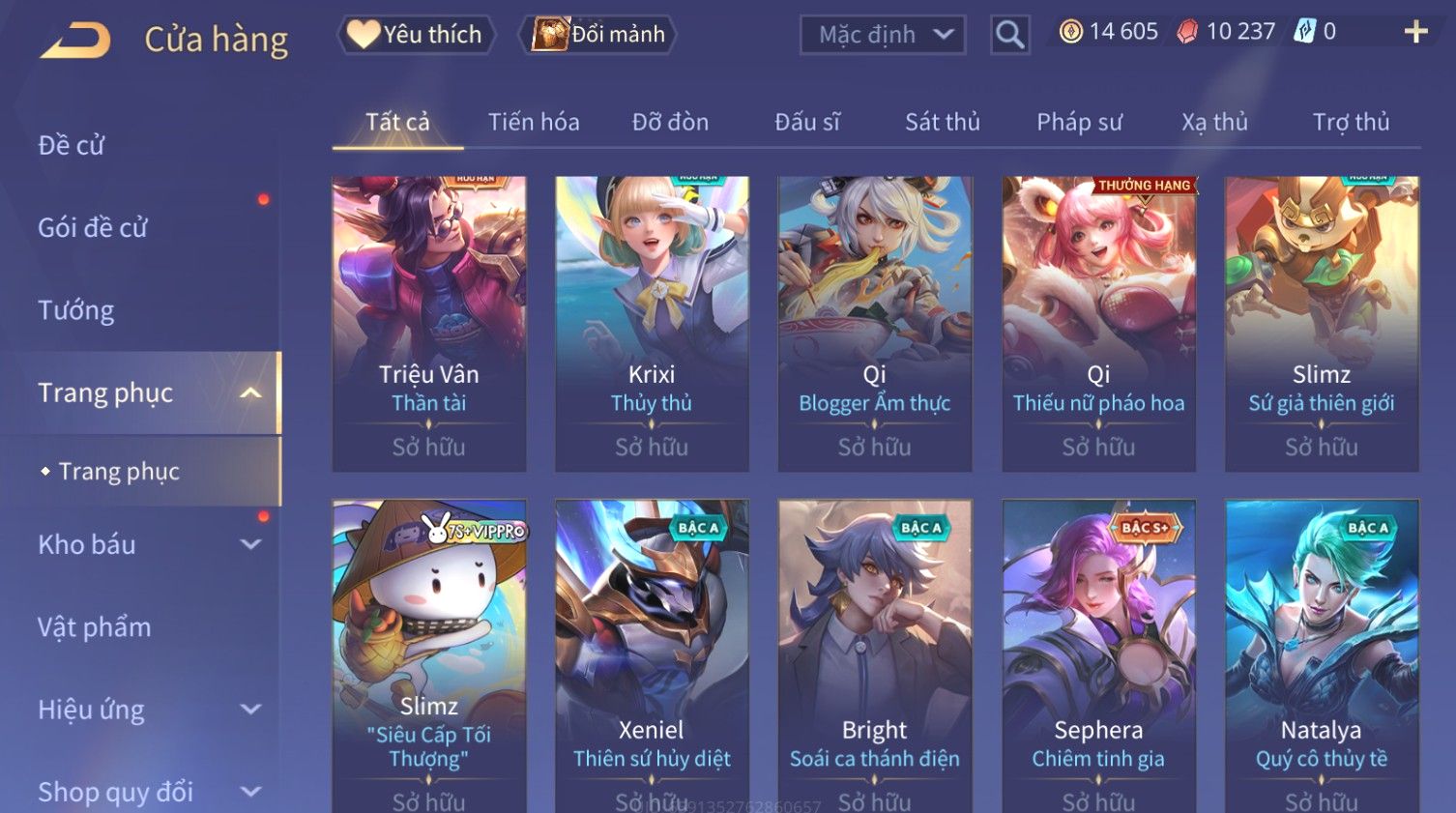This screenshot has height=813, width=1456.
Task: Tap the plus icon to add currency
Action: (1415, 32)
